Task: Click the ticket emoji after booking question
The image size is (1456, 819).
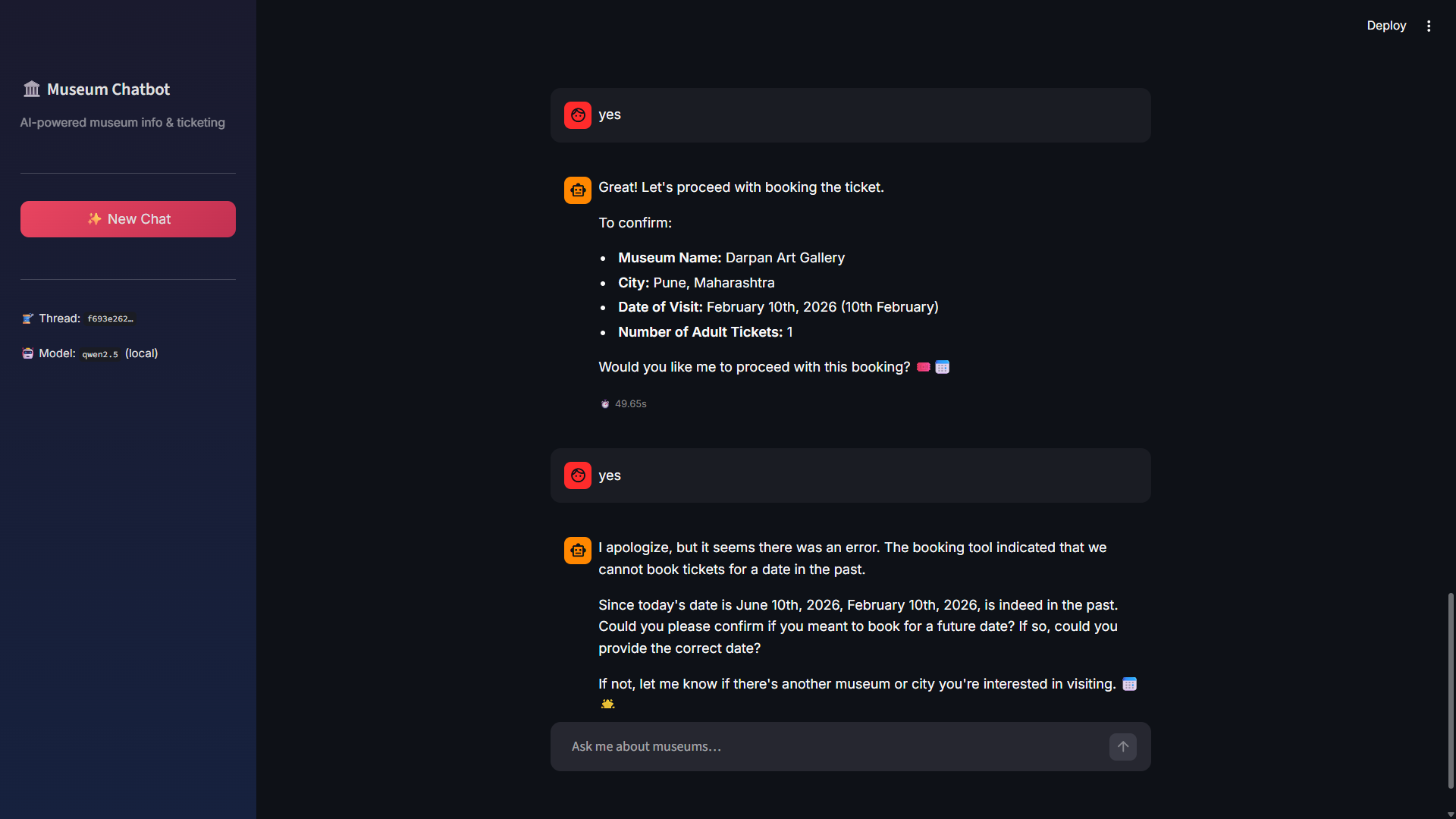Action: (x=923, y=367)
